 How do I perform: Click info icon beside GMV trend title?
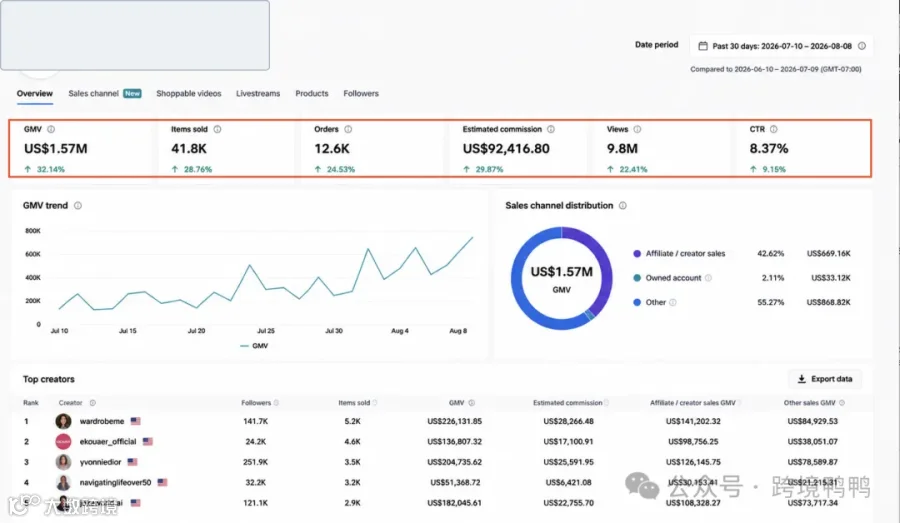(x=78, y=206)
